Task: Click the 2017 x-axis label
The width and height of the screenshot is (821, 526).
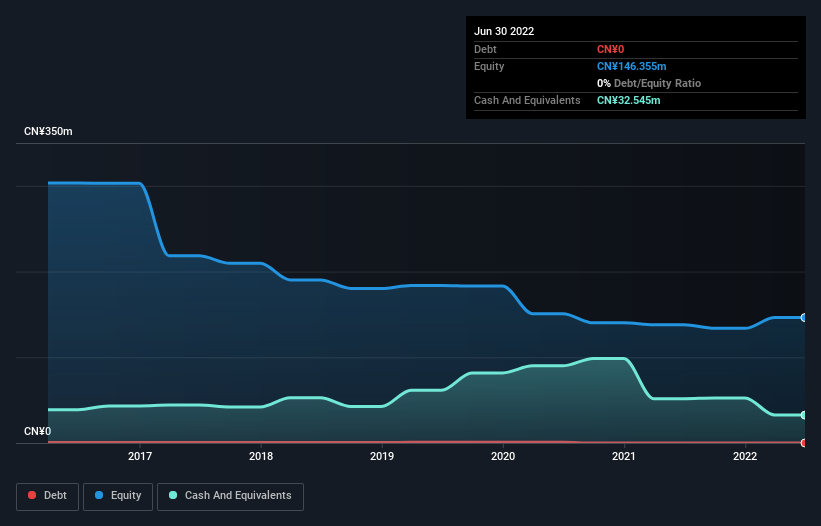Action: 140,456
